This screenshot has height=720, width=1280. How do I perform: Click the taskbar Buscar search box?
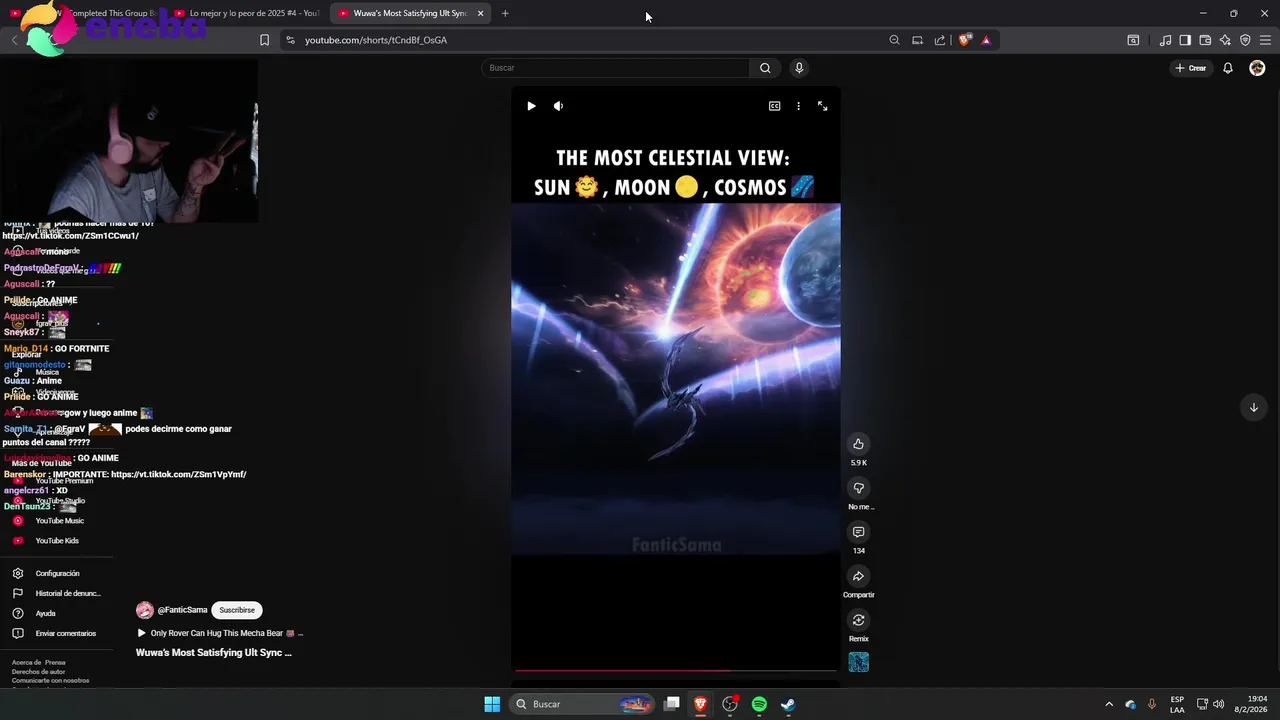(x=583, y=704)
